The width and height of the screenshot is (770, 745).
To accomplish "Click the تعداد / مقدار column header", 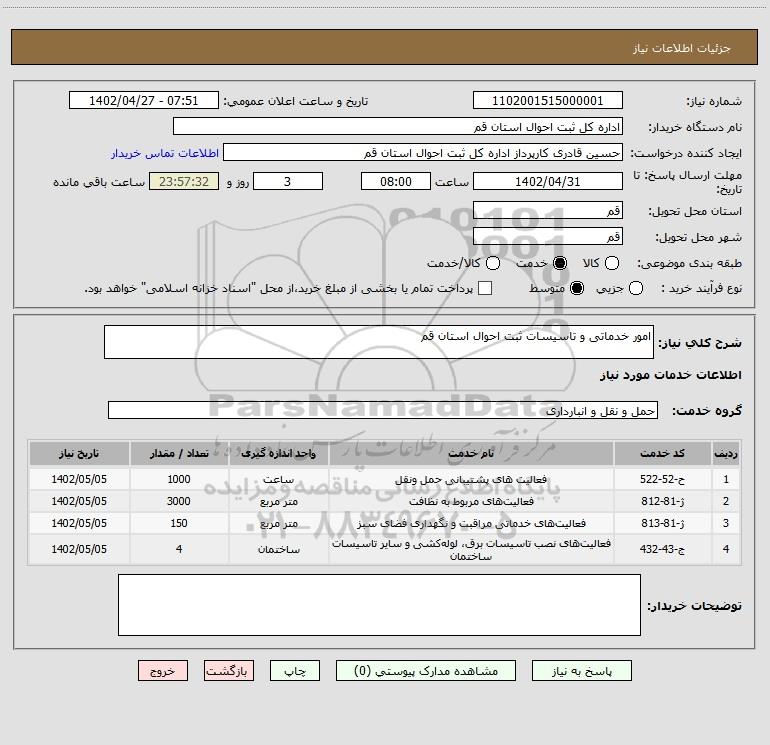I will click(x=179, y=453).
